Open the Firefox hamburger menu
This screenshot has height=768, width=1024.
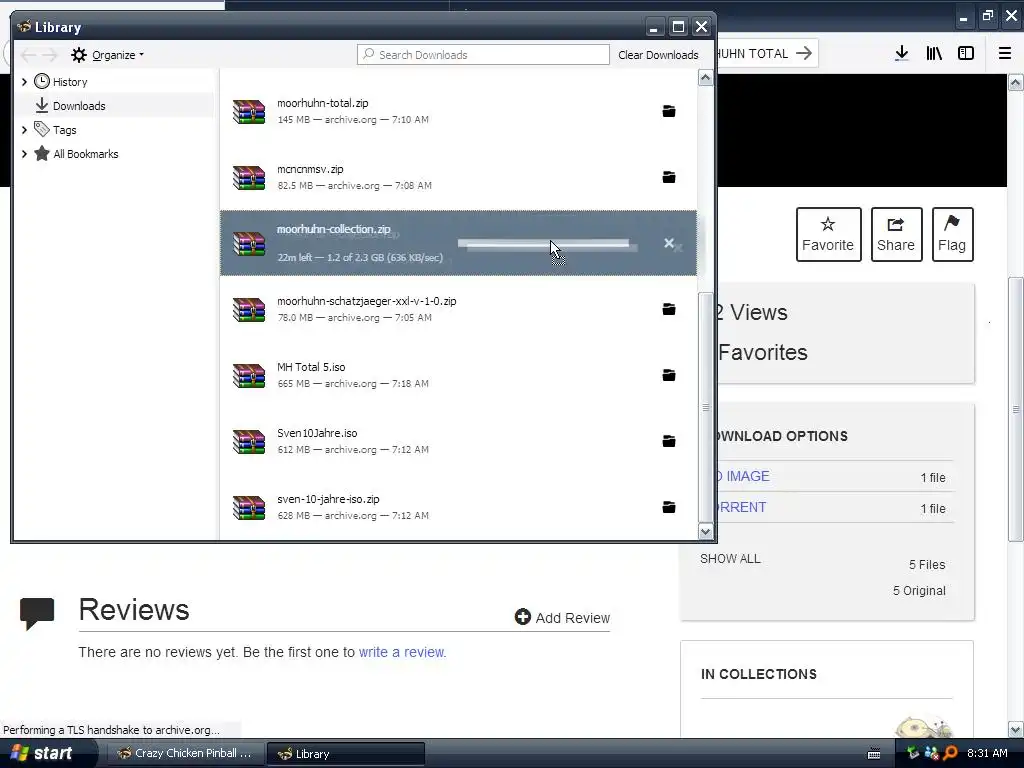tap(1004, 54)
